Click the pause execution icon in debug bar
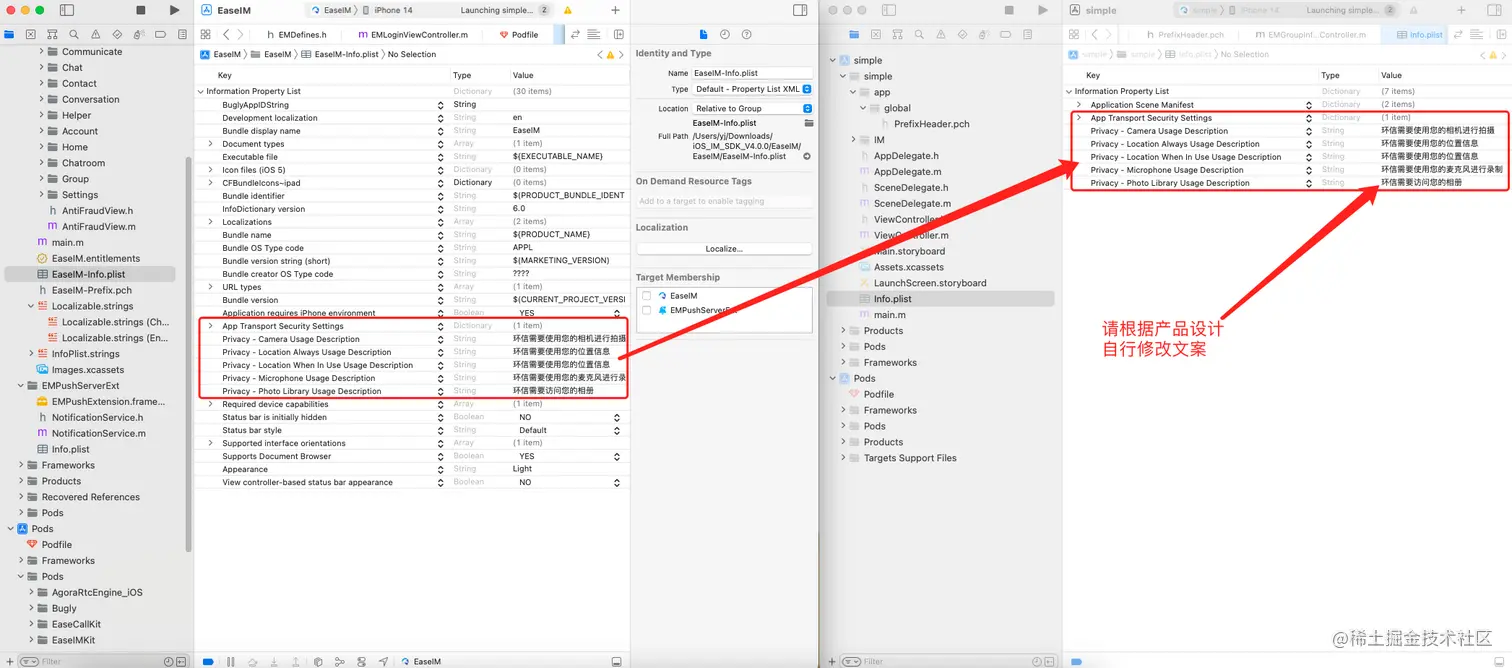This screenshot has width=1512, height=668. point(230,662)
